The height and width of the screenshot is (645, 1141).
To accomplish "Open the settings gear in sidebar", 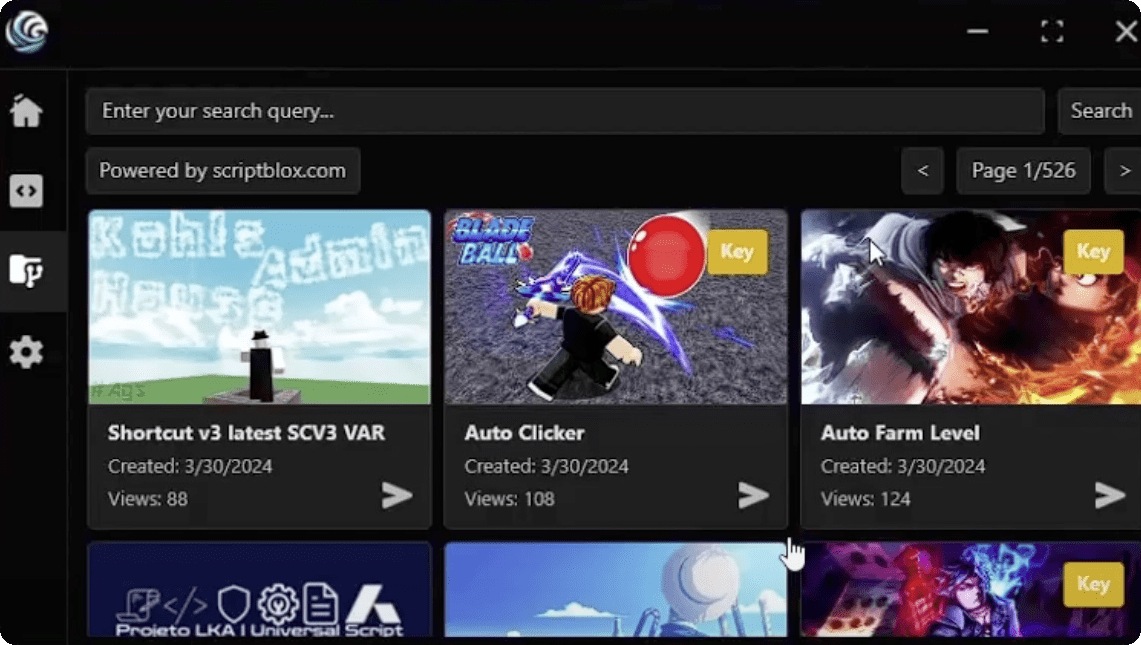I will [26, 352].
